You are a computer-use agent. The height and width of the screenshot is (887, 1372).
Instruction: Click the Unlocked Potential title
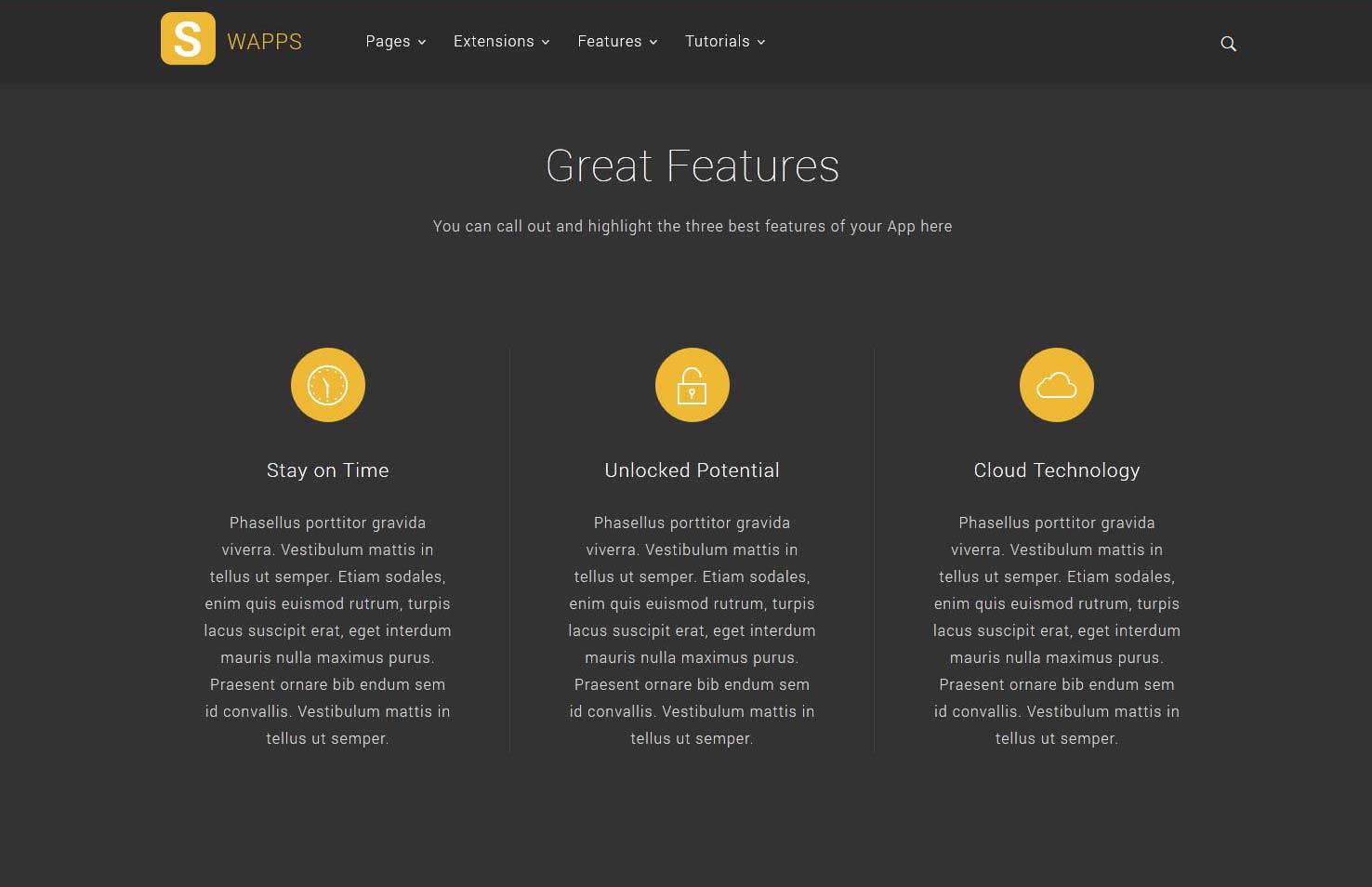point(693,470)
